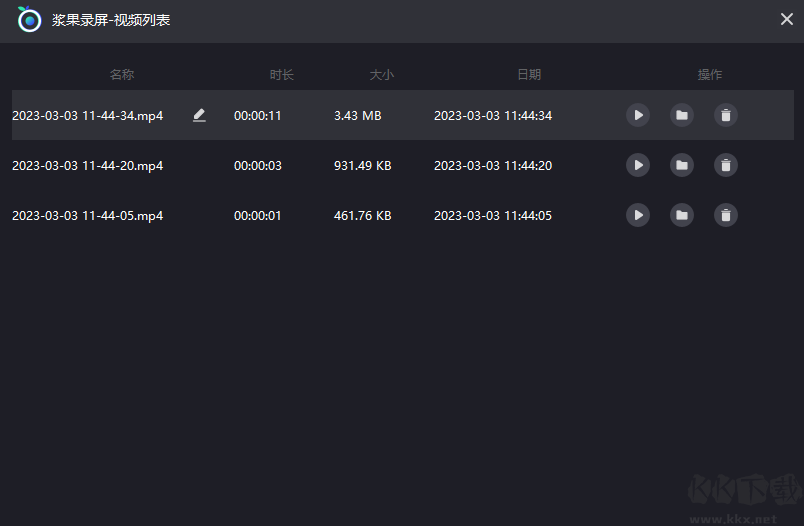Select the 2023-03-03 11-44-34.mp4 file name

pos(87,116)
